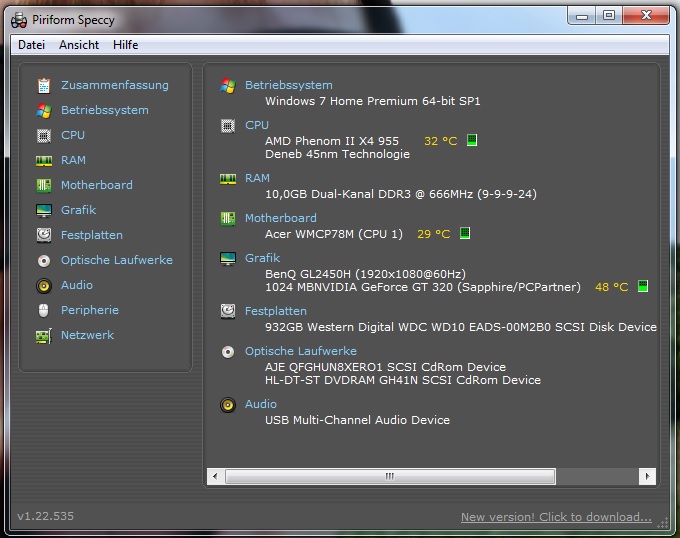Click the Festplatten drive icon in summary panel
Viewport: 680px width, 538px height.
228,311
